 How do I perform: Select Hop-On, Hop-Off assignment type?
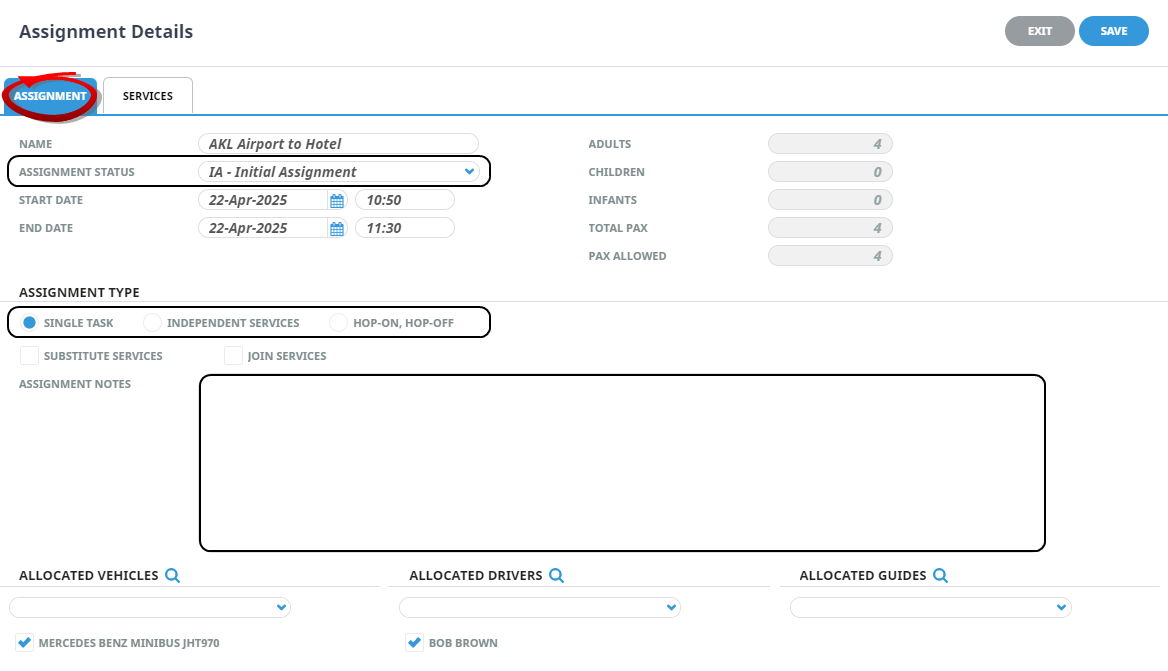[x=338, y=323]
